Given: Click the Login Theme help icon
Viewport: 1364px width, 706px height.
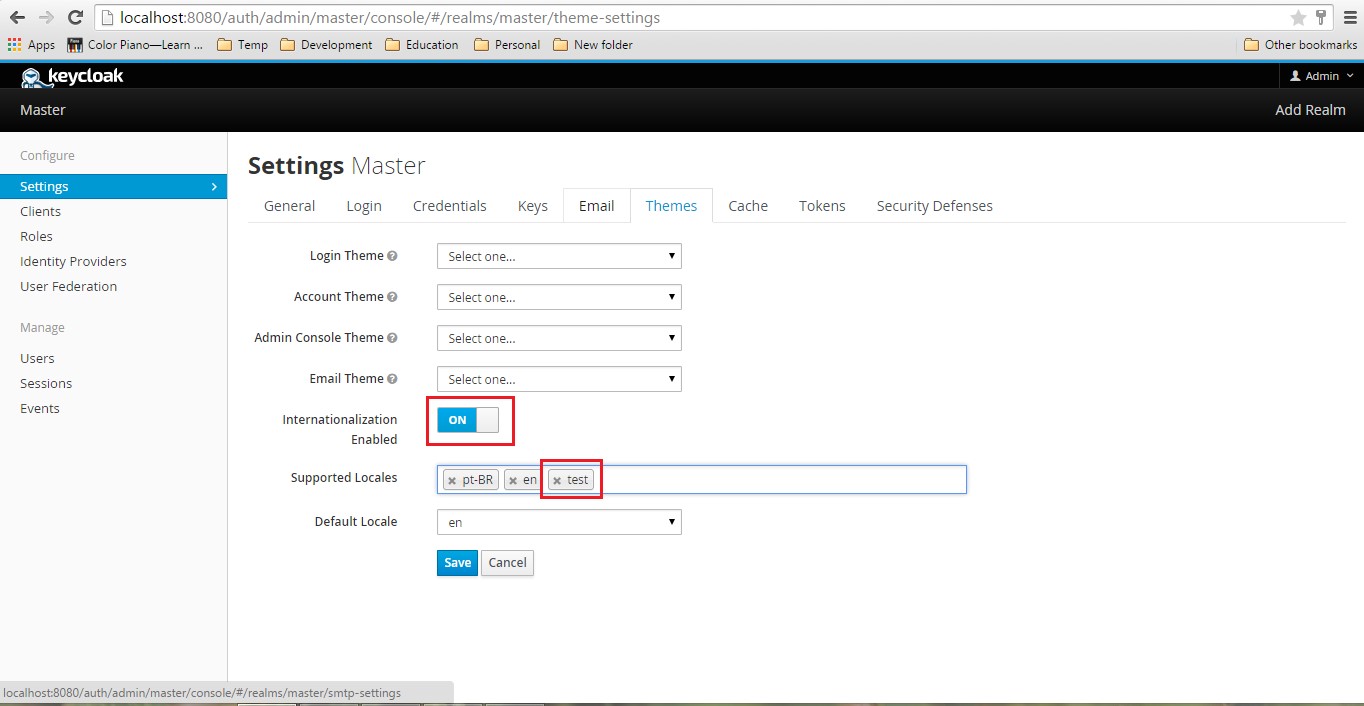Looking at the screenshot, I should [x=392, y=256].
